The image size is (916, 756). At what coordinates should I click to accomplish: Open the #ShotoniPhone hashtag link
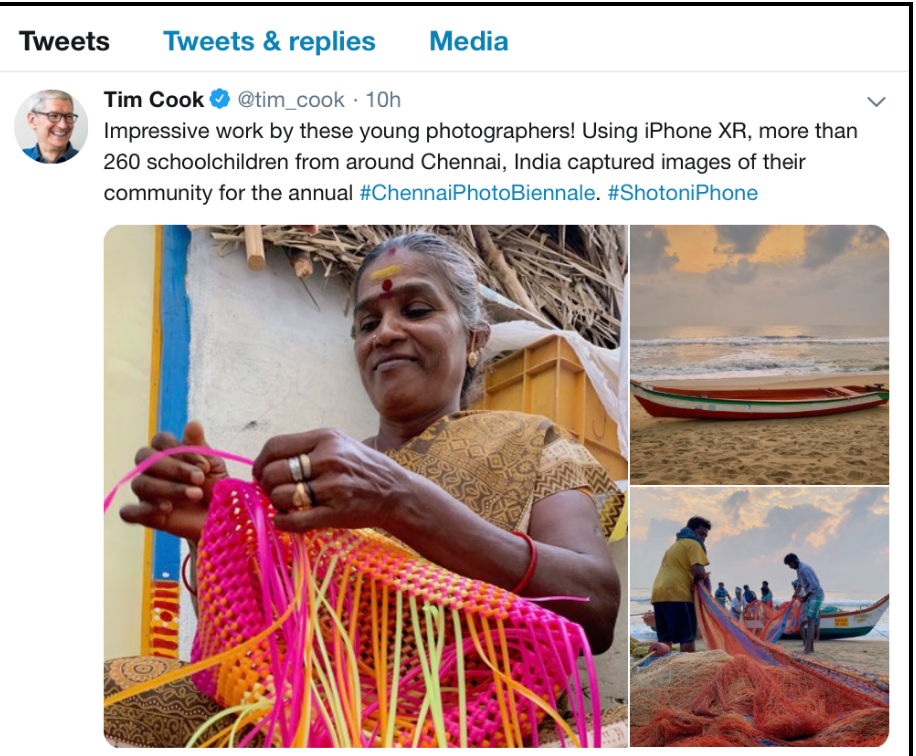[x=682, y=193]
